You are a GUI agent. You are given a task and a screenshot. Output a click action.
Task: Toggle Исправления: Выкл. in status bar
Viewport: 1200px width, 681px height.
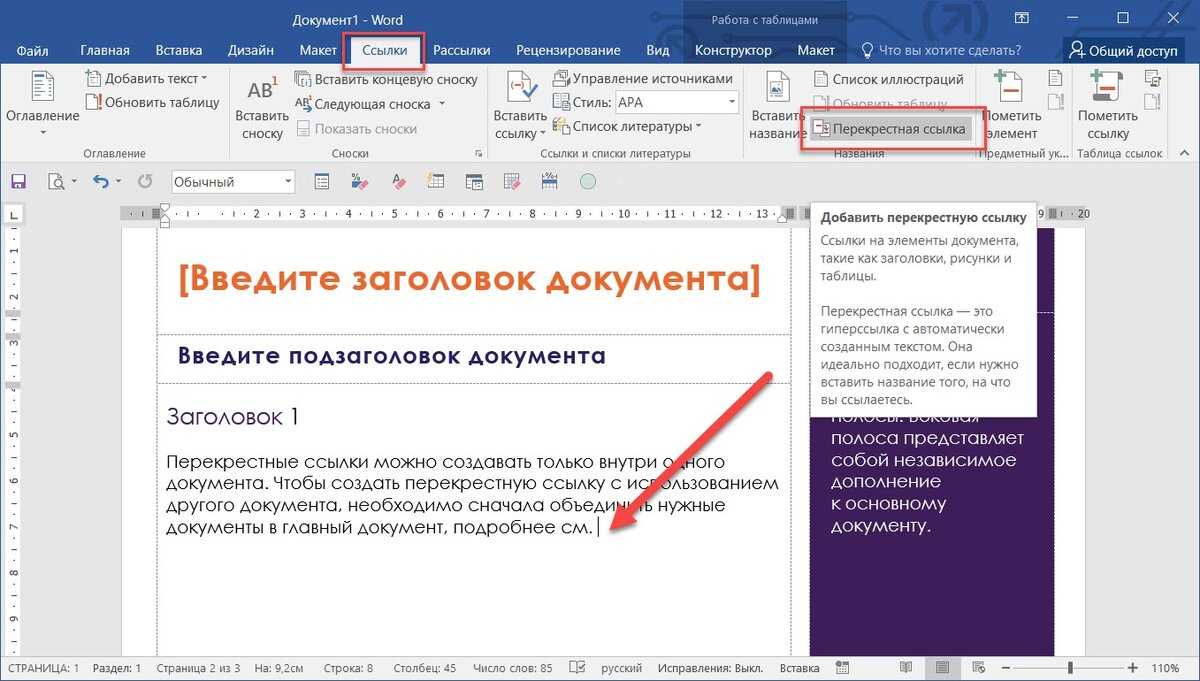(x=711, y=668)
